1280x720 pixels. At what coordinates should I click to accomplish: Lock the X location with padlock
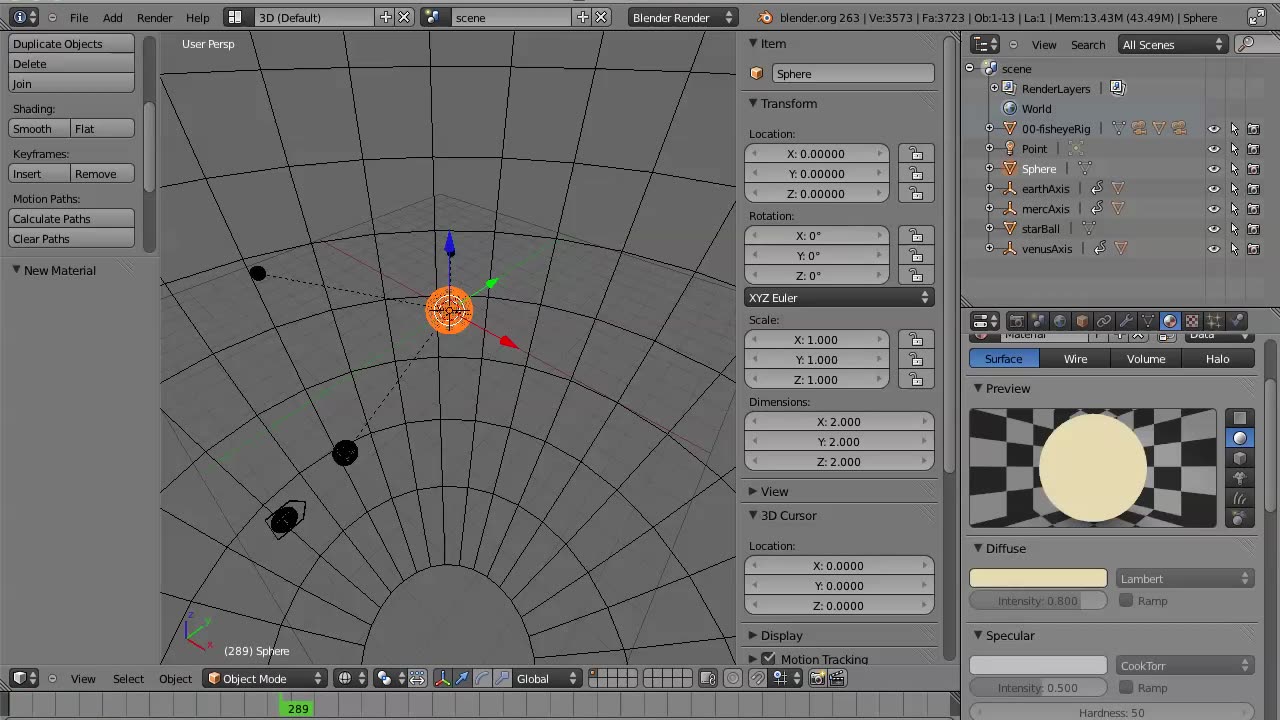(x=916, y=153)
